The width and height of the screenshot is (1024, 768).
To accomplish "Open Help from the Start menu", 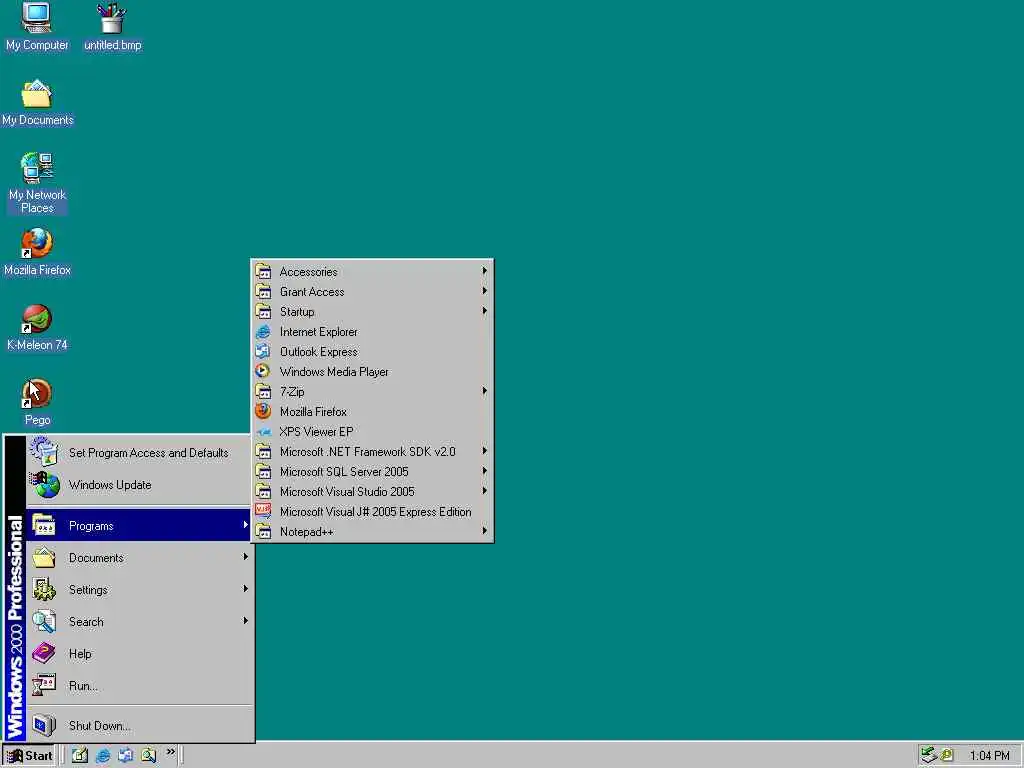I will pos(138,654).
